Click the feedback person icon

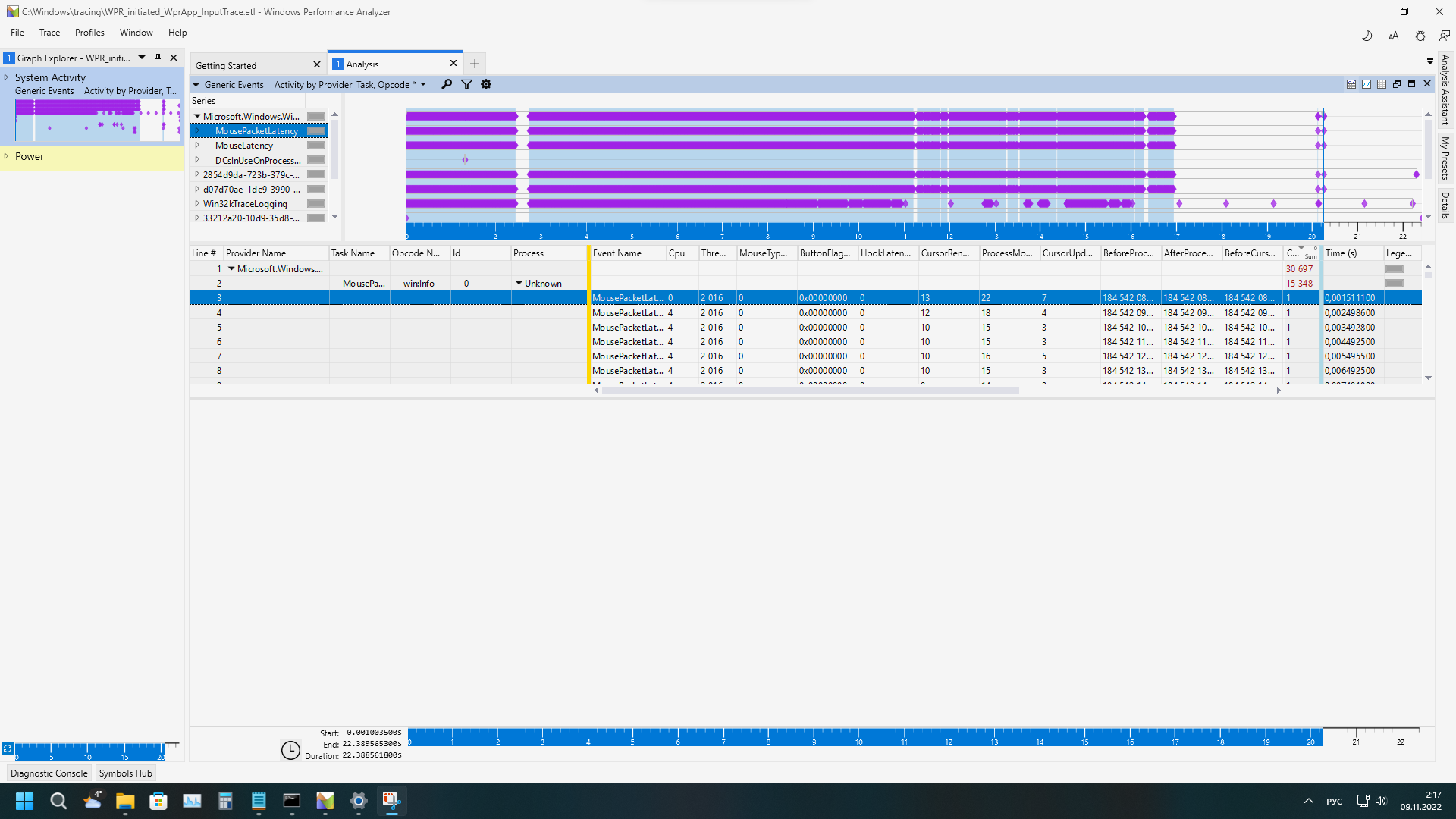1445,36
